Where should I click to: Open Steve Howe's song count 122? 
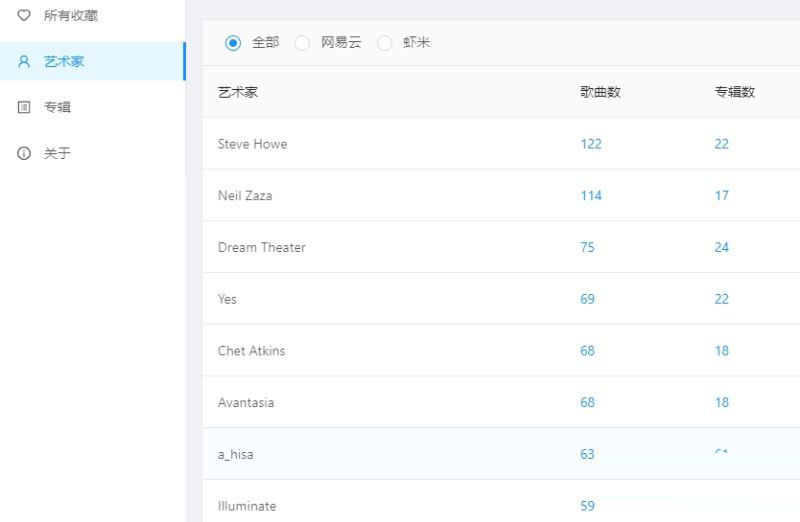(x=590, y=144)
